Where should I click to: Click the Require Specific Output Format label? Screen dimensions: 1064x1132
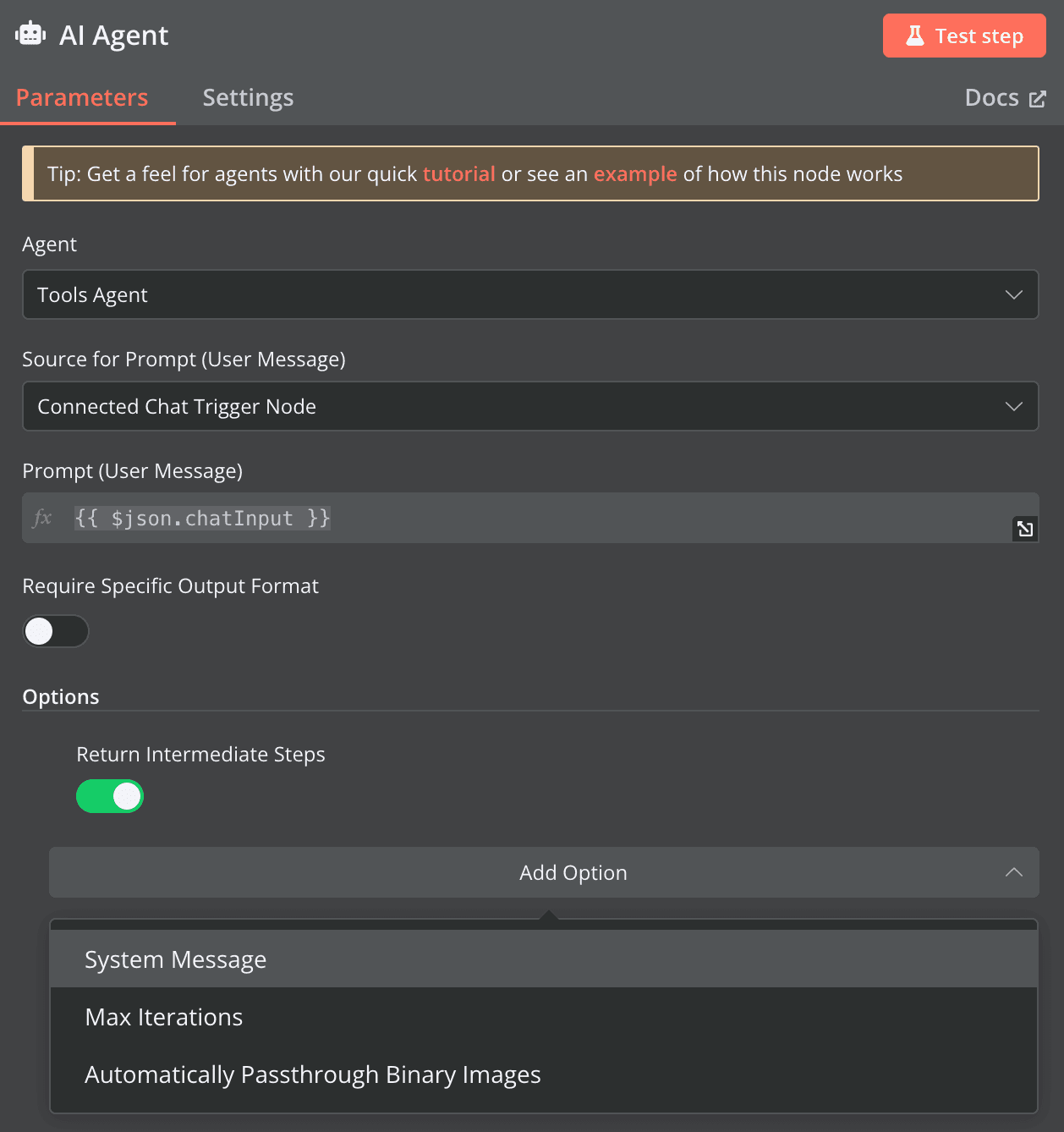(x=170, y=585)
